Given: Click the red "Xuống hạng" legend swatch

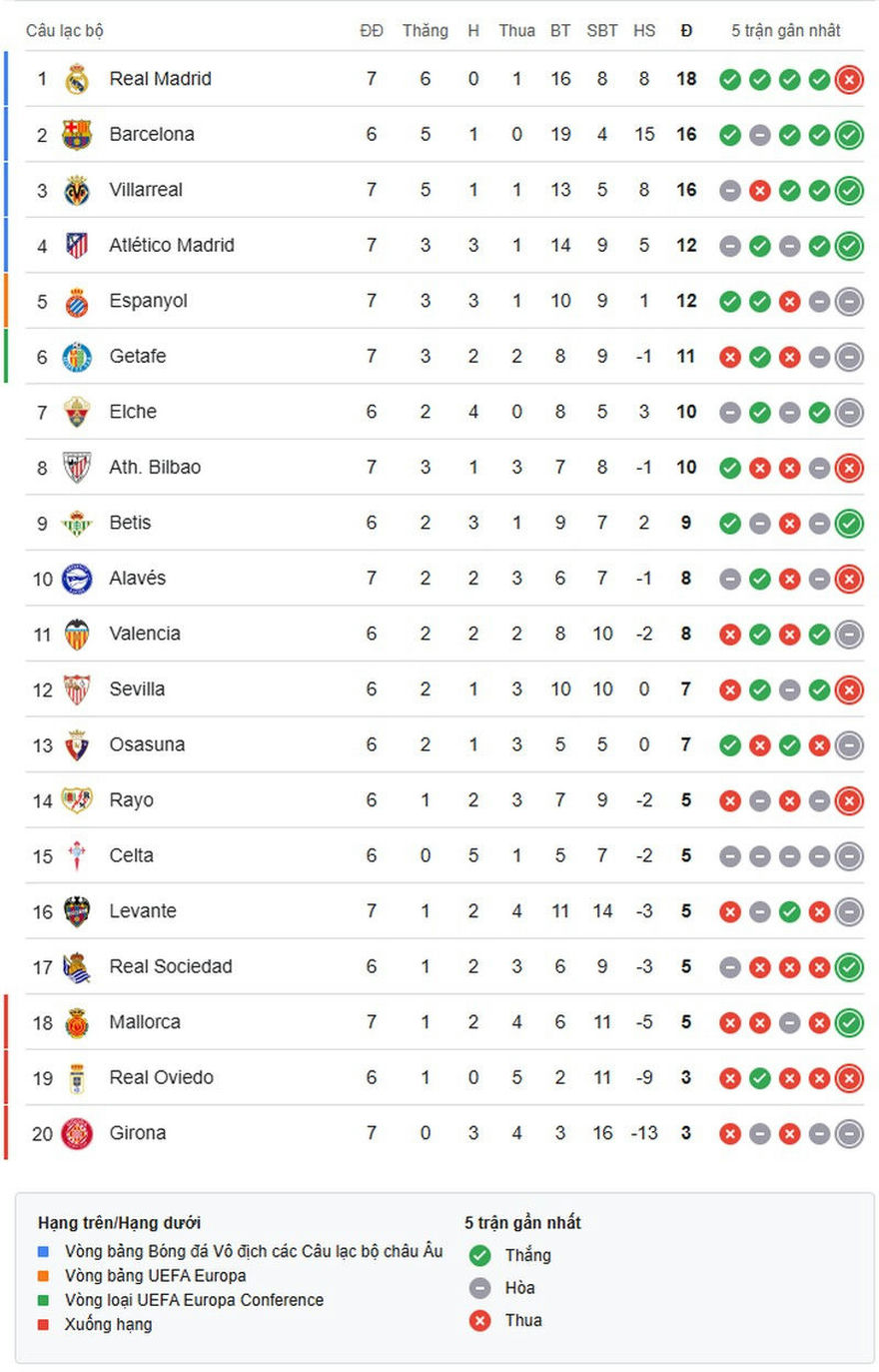Looking at the screenshot, I should (x=43, y=1324).
